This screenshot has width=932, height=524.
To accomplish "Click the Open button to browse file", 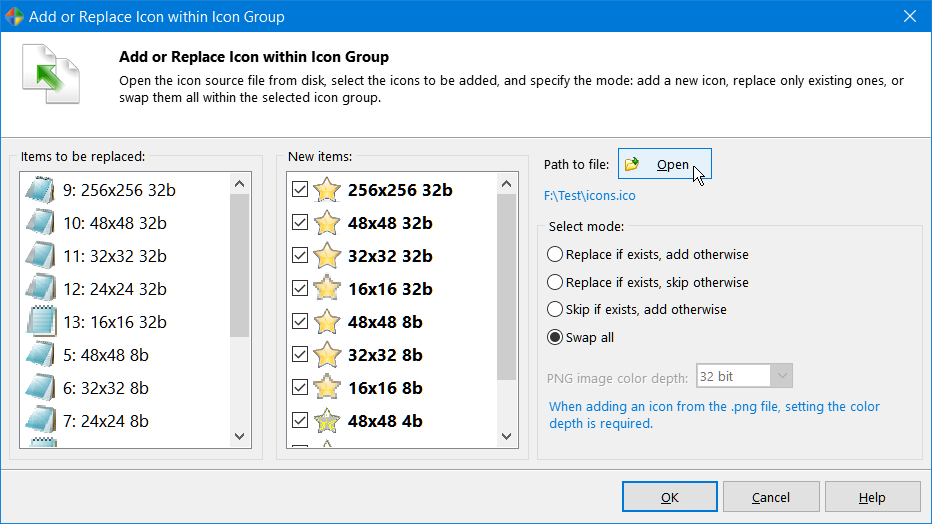I will click(x=665, y=164).
